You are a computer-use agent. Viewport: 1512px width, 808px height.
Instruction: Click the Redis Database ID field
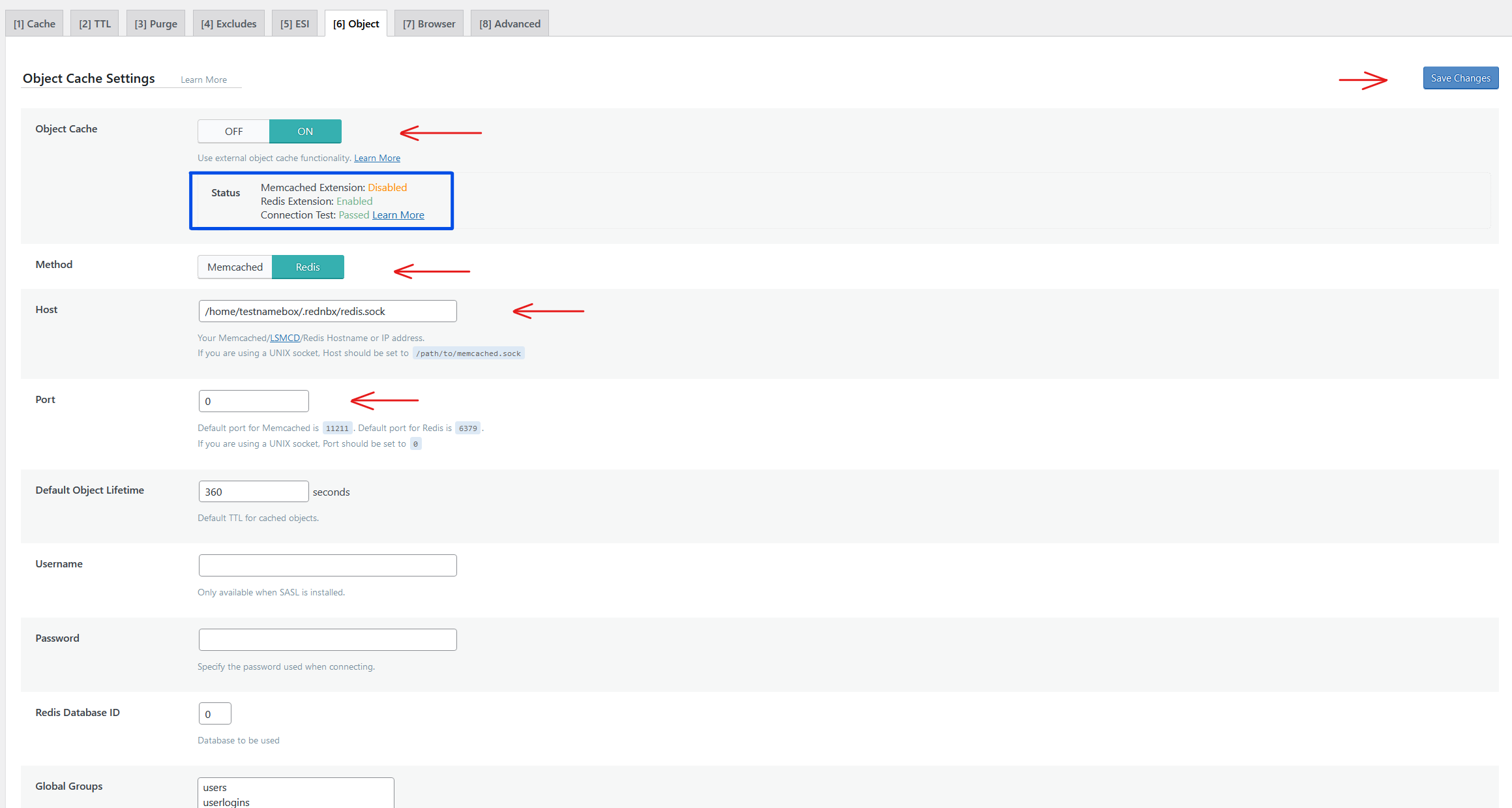tap(215, 713)
